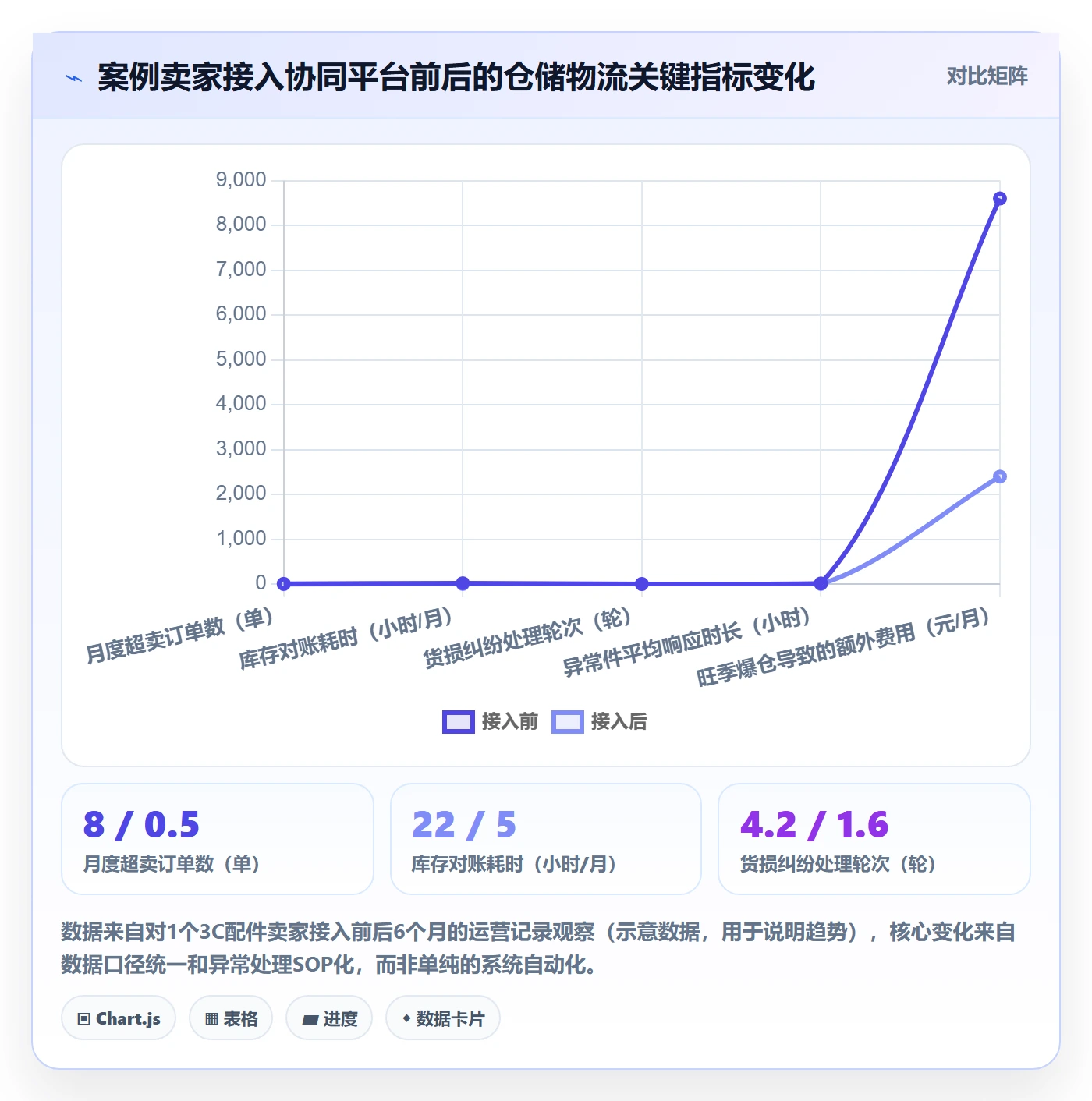Click the Chart.js chip's square icon
Image resolution: width=1092 pixels, height=1101 pixels.
click(84, 1019)
